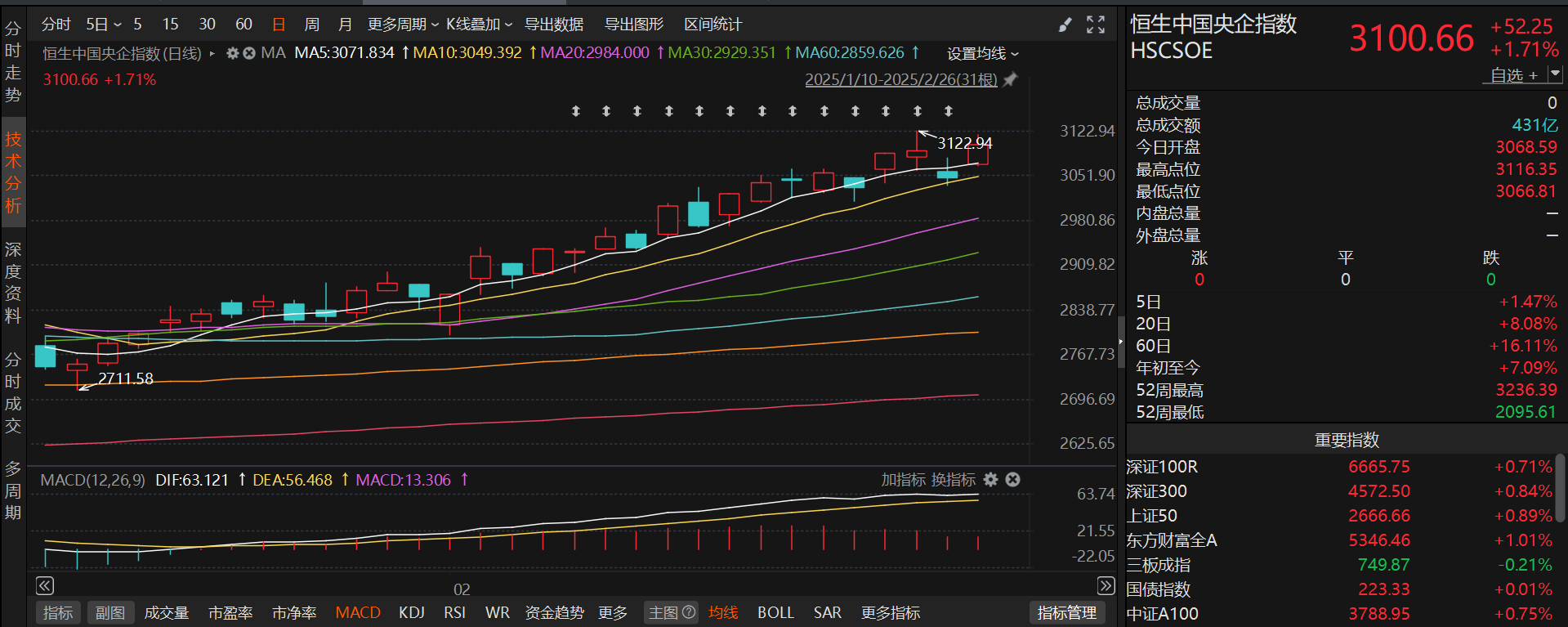The height and width of the screenshot is (627, 1568).
Task: Open MA indicator settings gear
Action: pos(233,53)
